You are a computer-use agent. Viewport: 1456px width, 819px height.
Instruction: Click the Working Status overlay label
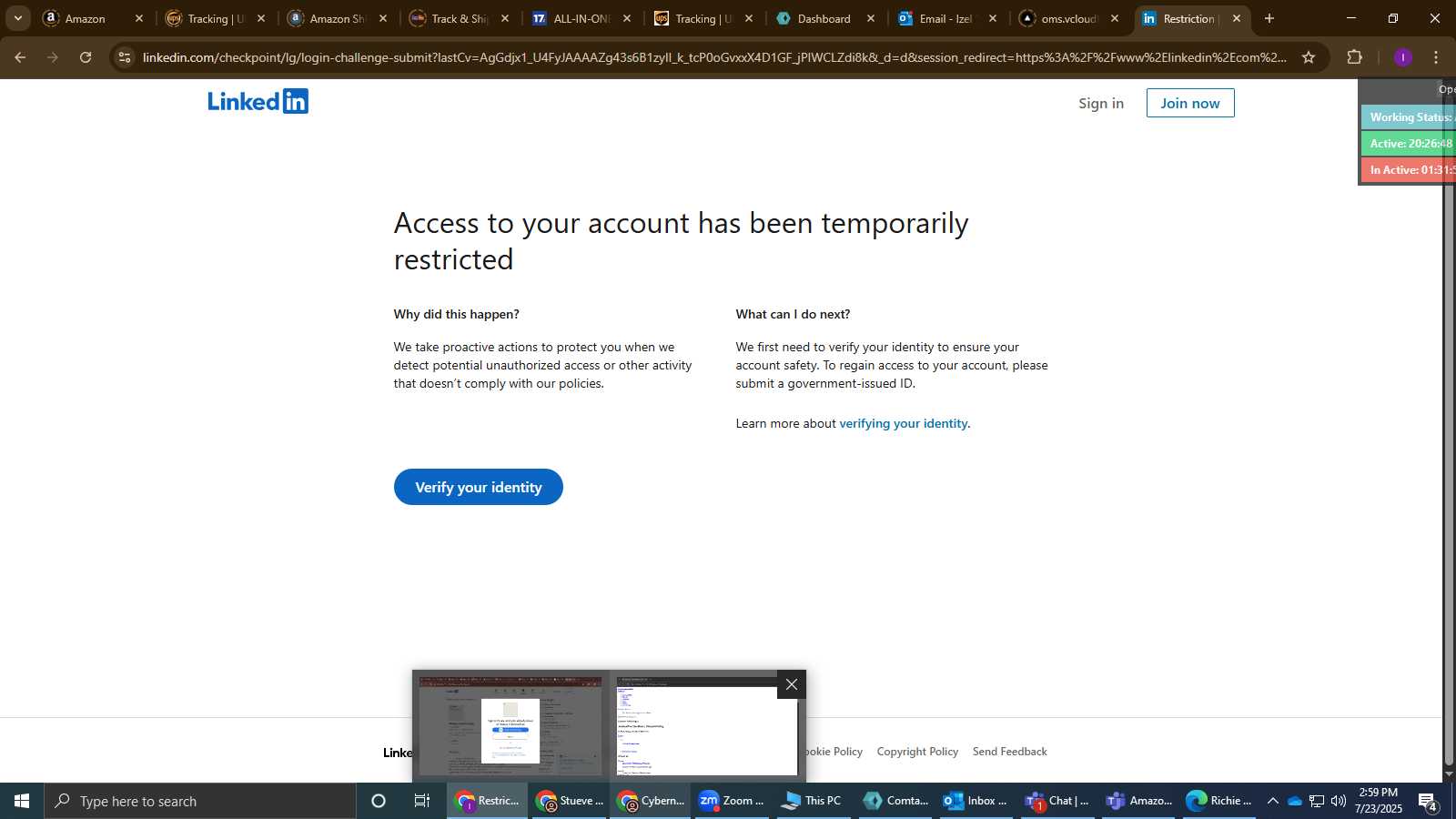pos(1408,117)
